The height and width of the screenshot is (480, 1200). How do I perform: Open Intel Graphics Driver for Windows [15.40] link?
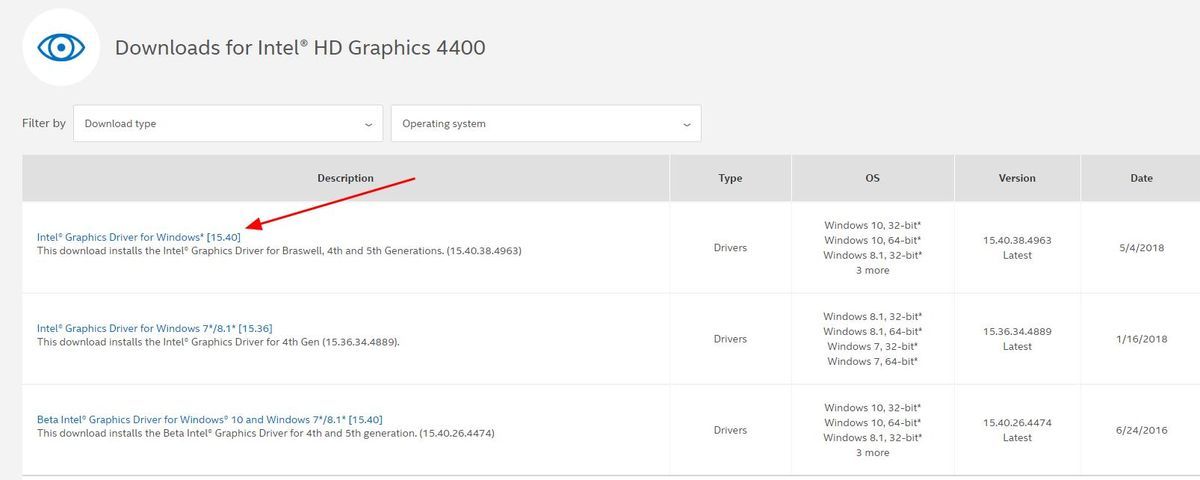click(139, 237)
